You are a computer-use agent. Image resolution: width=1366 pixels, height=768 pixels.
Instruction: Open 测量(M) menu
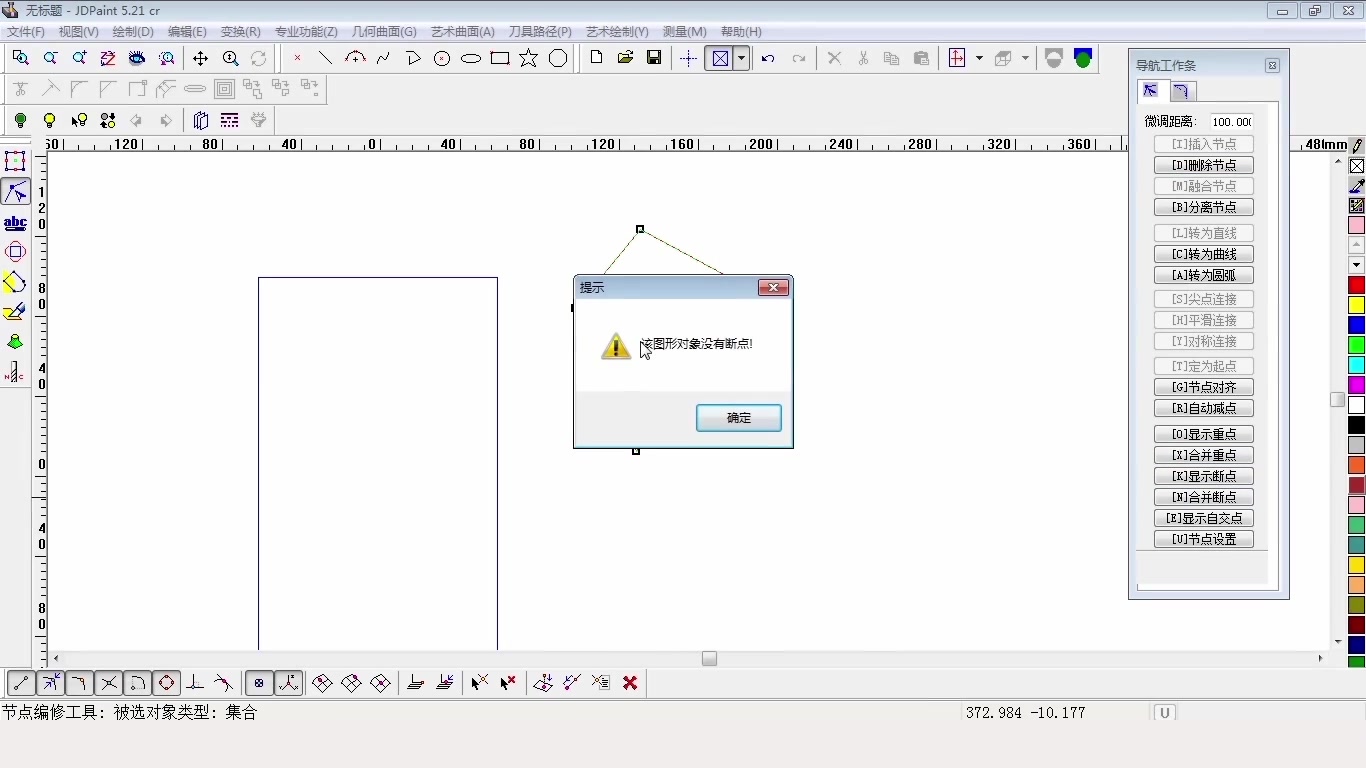tap(684, 32)
